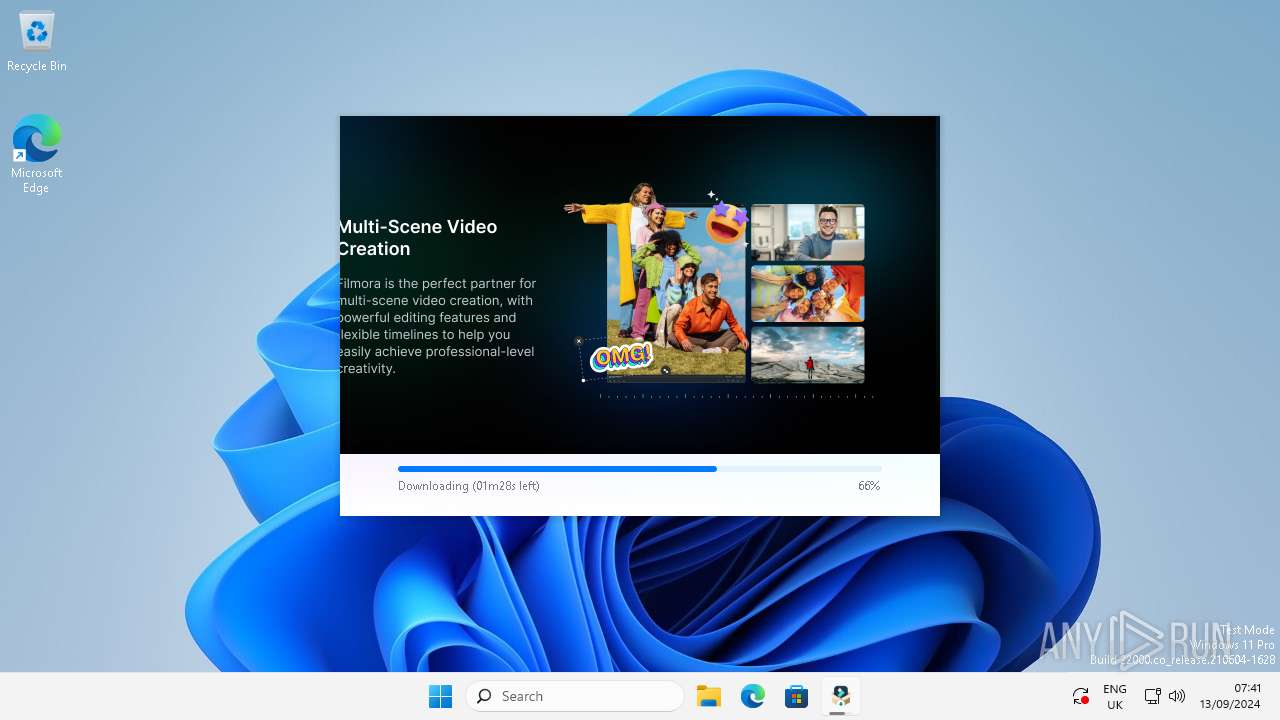Click the thumbnail of man with laptop
The image size is (1280, 720).
[x=808, y=233]
